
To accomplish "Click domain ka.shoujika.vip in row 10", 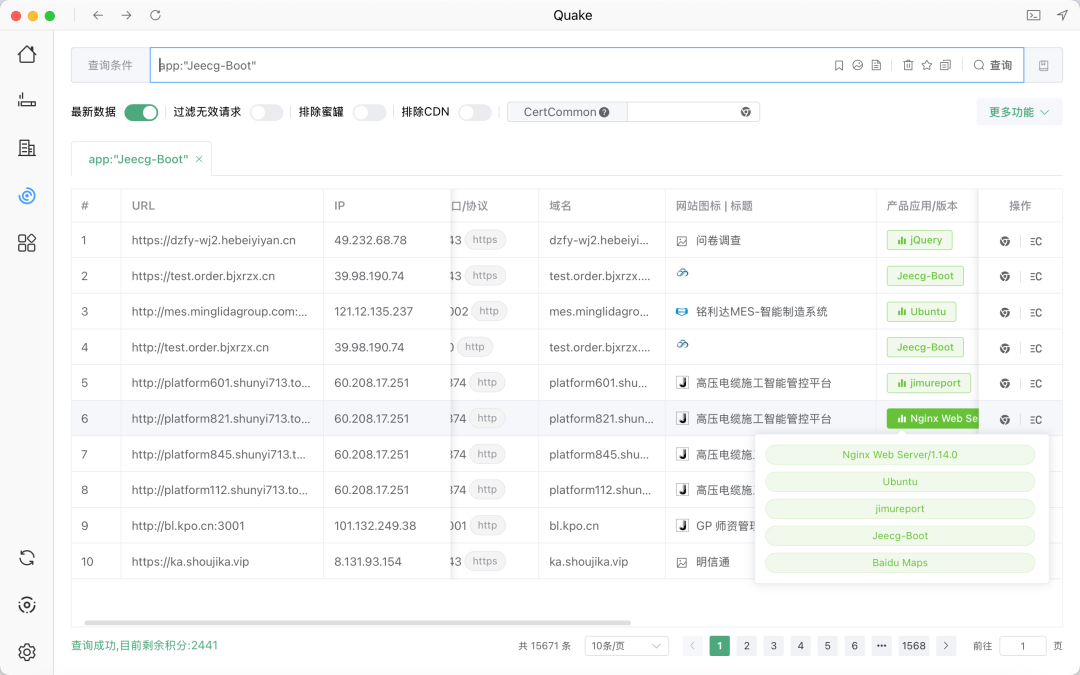I will [x=588, y=561].
